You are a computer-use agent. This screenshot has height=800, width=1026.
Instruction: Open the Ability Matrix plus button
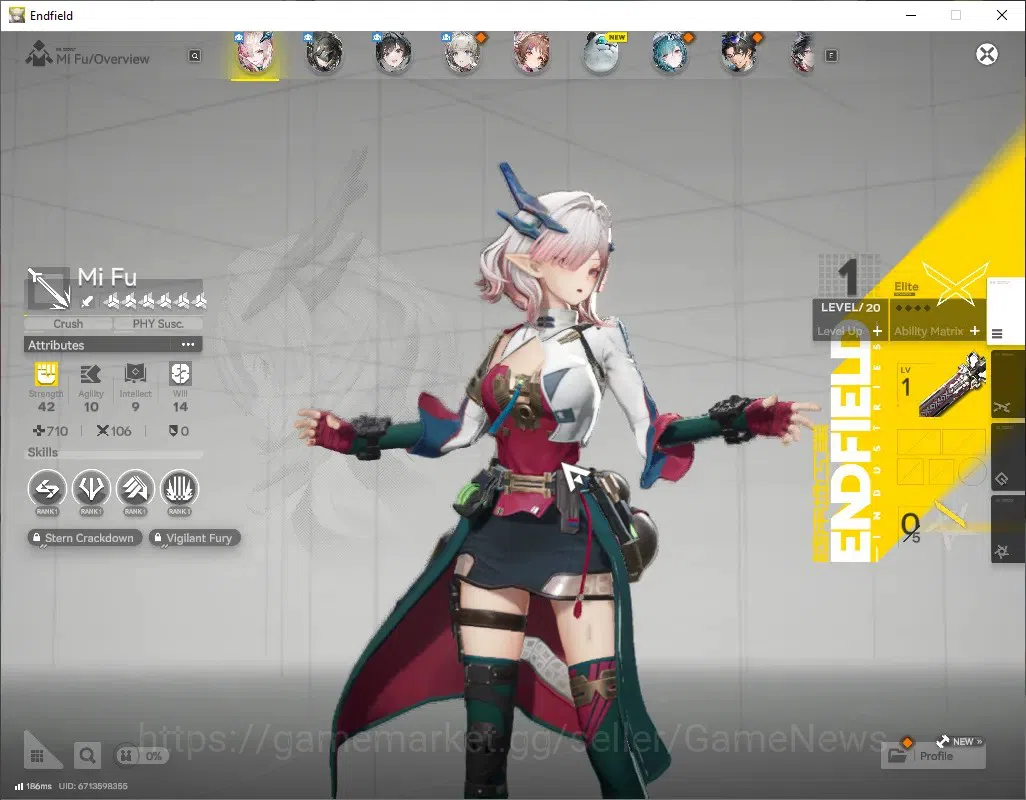coord(974,331)
